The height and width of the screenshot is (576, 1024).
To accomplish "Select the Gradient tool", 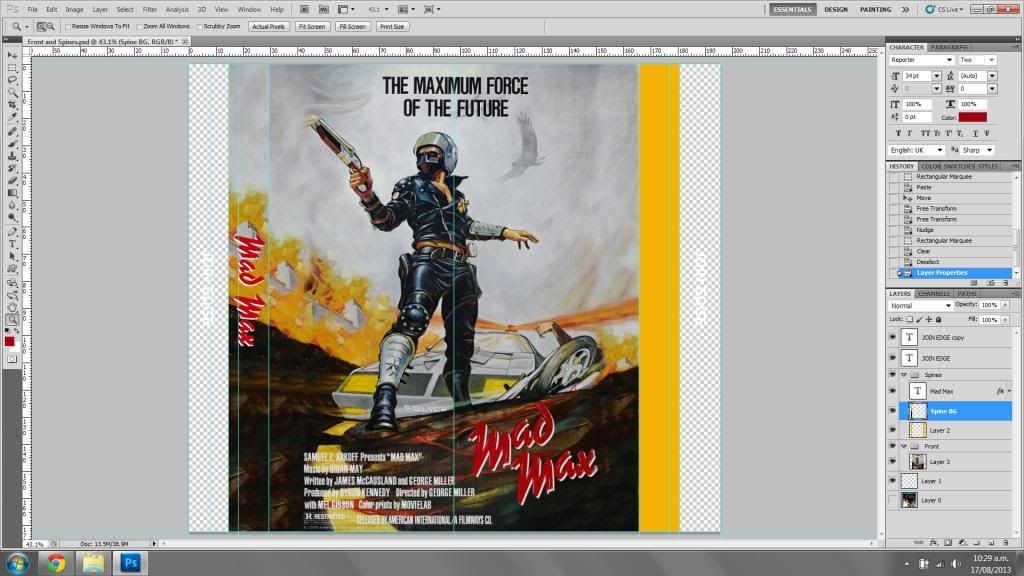I will (x=12, y=193).
